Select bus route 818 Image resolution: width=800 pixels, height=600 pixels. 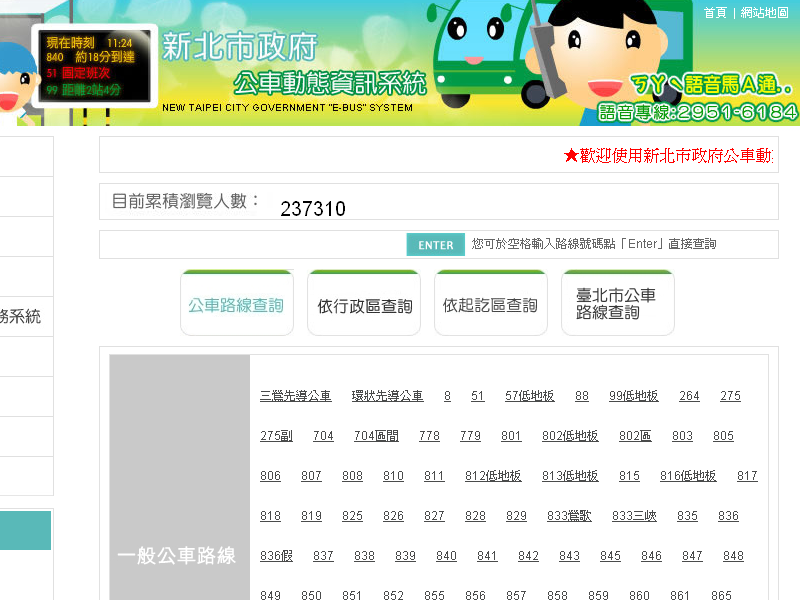tap(270, 516)
